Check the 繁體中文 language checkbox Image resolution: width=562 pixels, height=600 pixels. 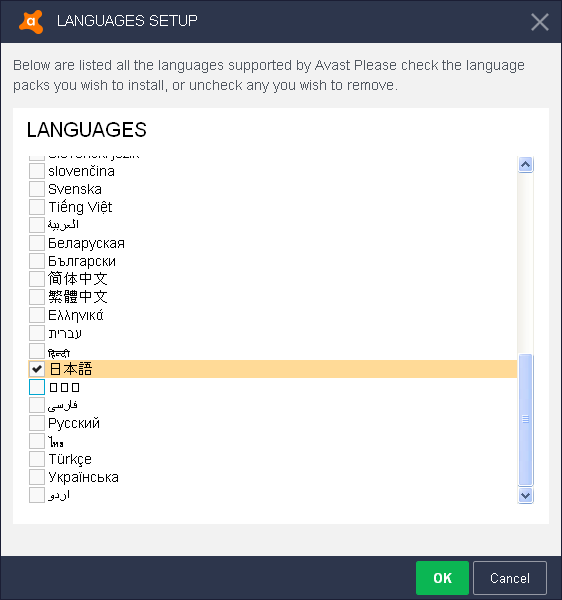click(x=37, y=297)
